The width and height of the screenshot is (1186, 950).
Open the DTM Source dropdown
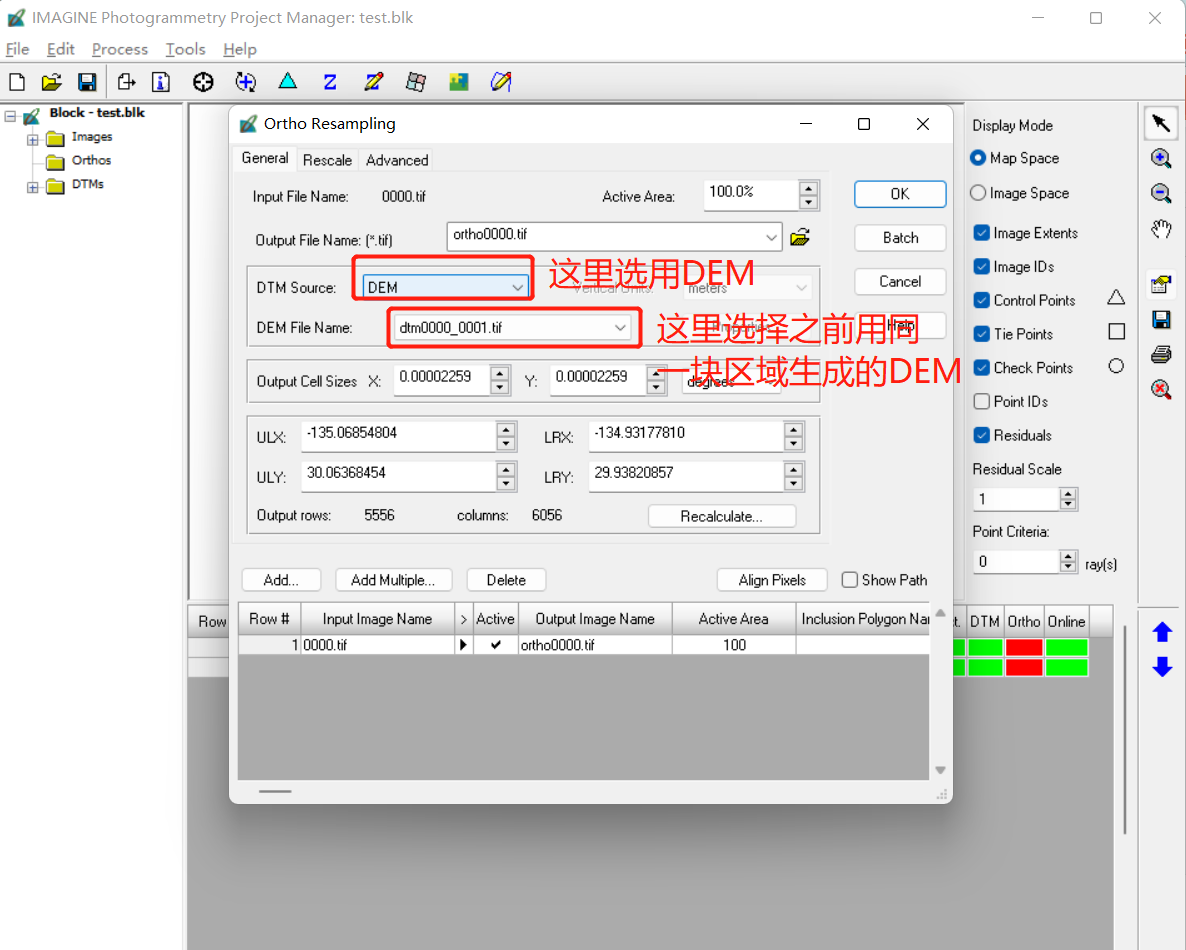point(445,287)
